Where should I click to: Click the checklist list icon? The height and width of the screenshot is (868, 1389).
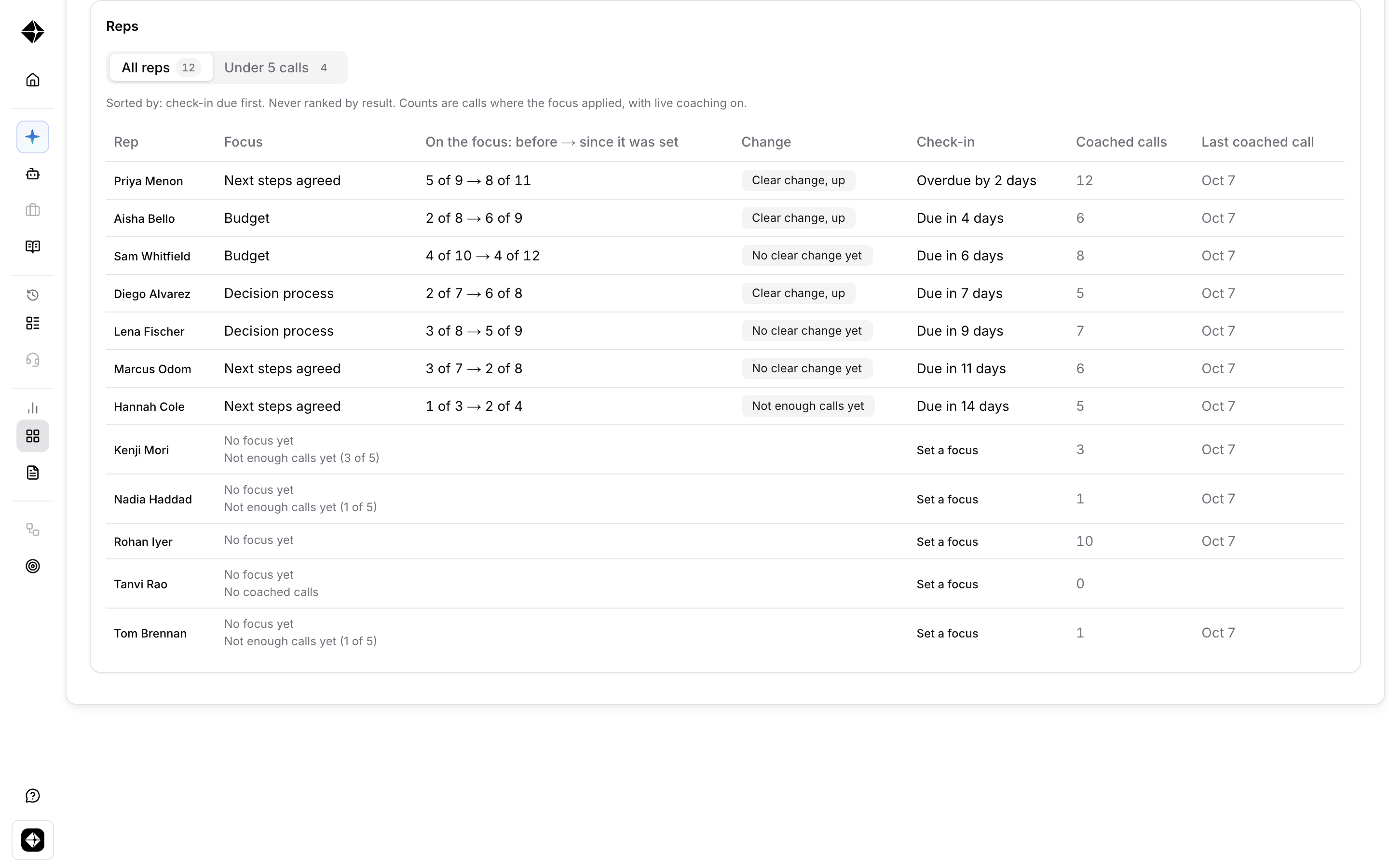(x=33, y=323)
